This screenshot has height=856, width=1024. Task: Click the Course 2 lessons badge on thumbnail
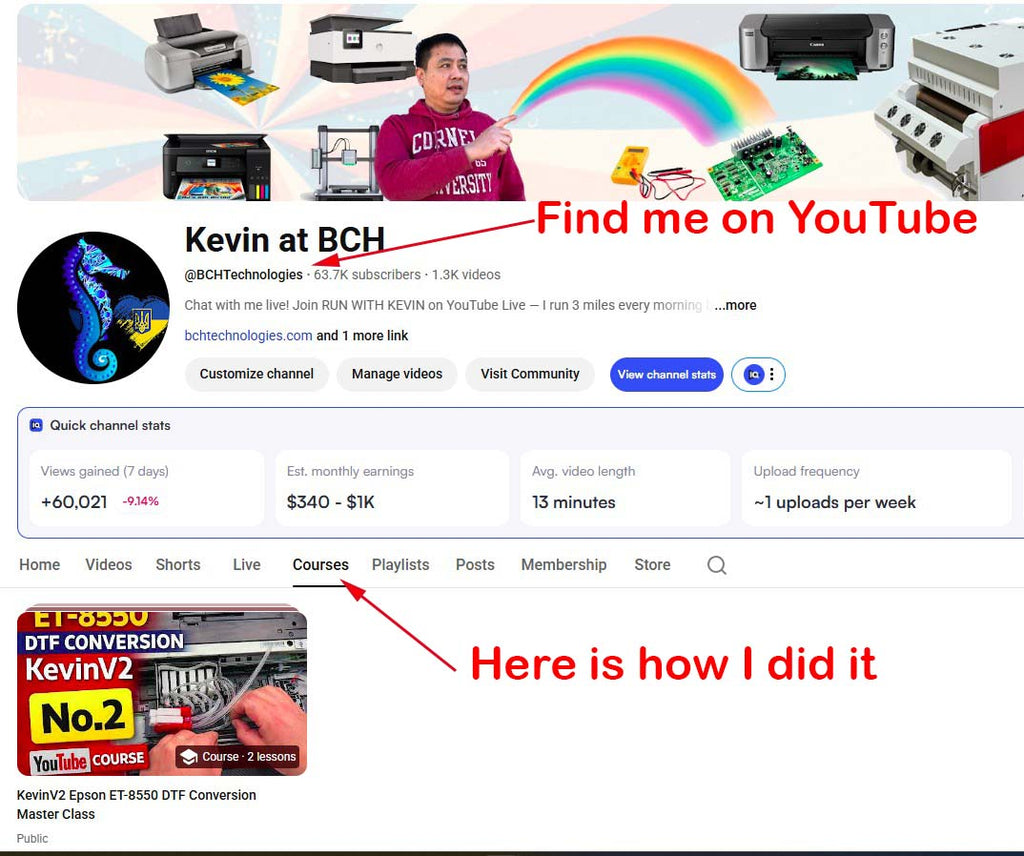point(238,757)
